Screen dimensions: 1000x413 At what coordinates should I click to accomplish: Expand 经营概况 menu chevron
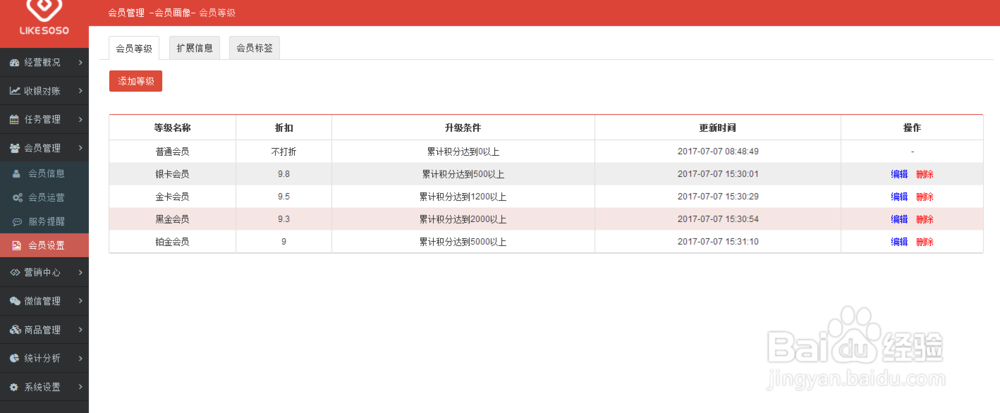[80, 62]
